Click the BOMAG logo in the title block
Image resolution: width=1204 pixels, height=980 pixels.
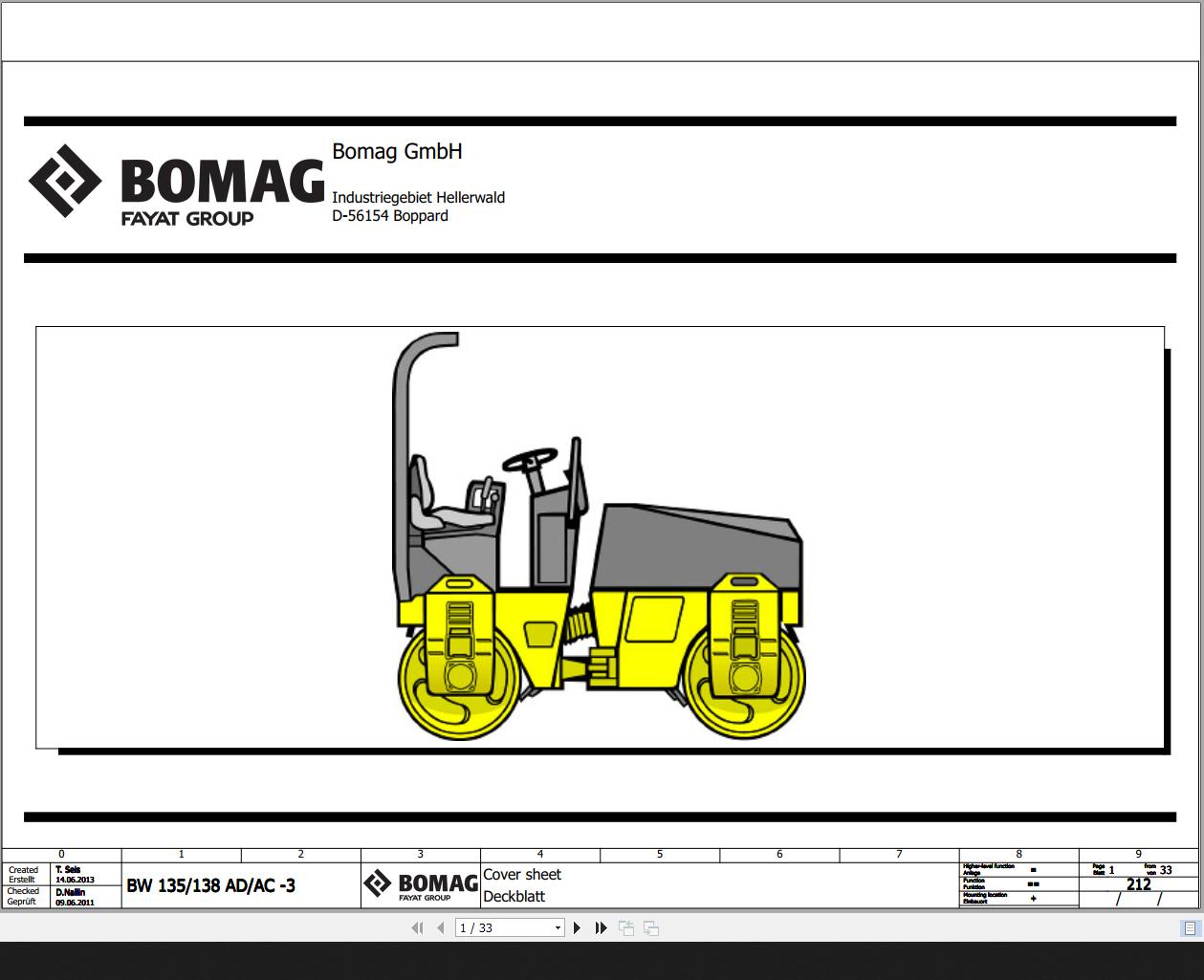click(421, 885)
